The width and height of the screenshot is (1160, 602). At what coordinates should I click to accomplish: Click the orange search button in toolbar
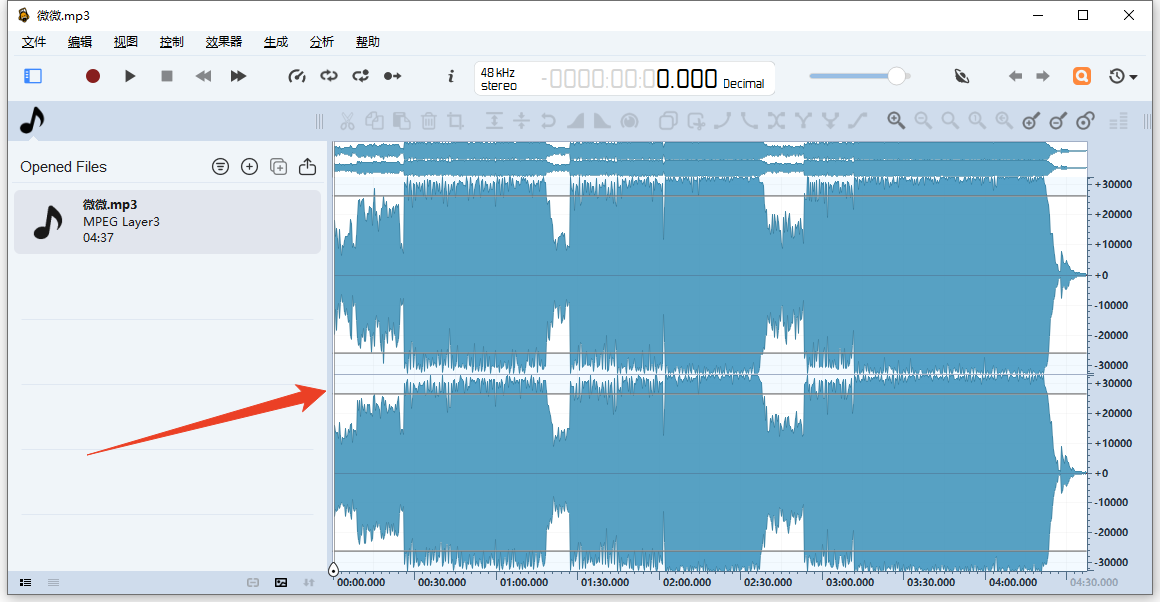pyautogui.click(x=1081, y=76)
